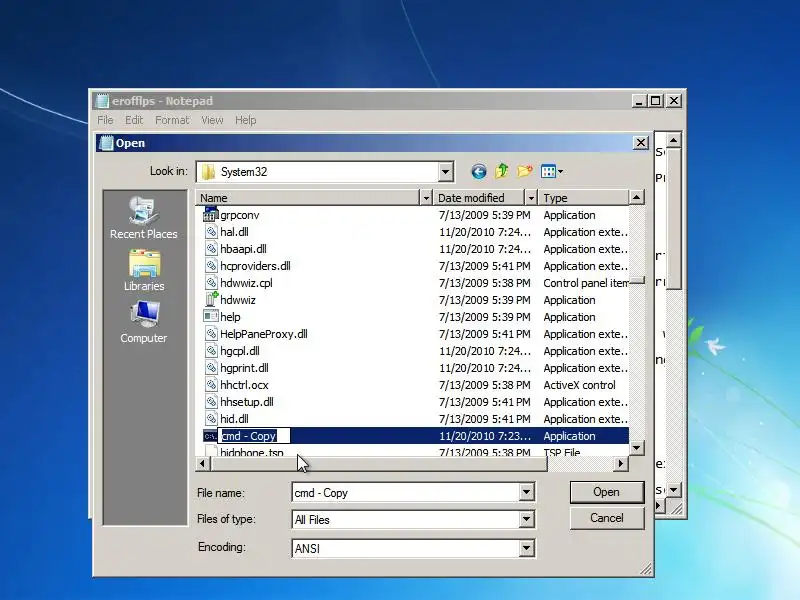800x600 pixels.
Task: Click the hhctrl.ocx ActiveX control type cell
Action: click(580, 385)
